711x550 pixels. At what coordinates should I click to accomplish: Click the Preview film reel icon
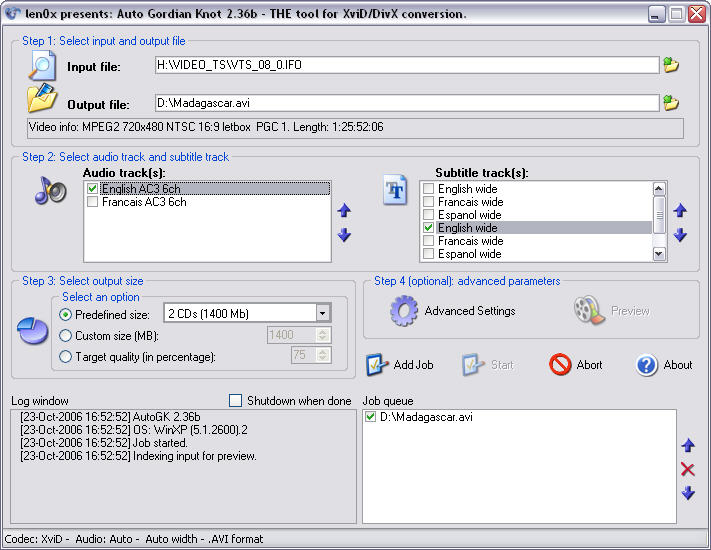click(x=589, y=310)
